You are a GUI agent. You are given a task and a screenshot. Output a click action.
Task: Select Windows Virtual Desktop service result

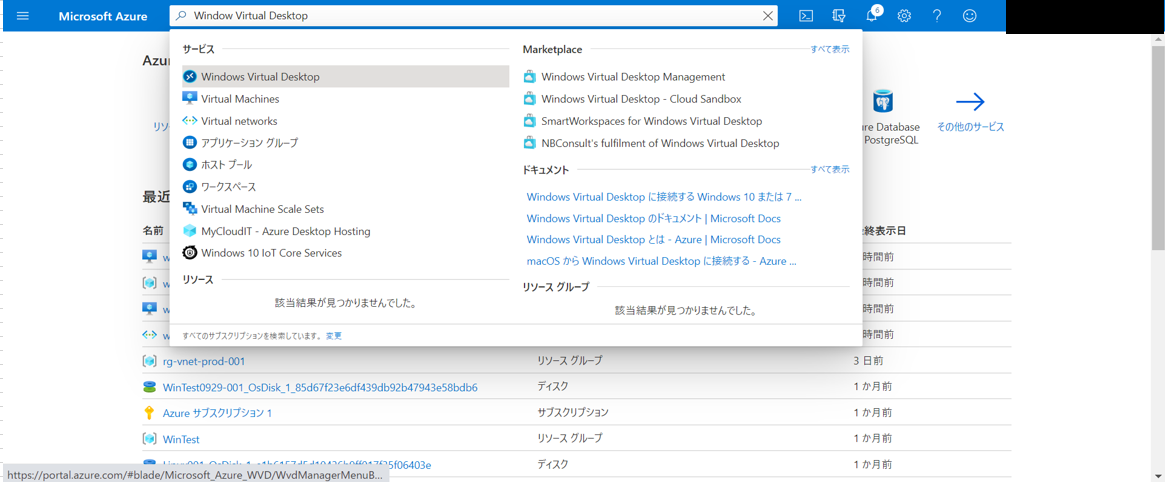[x=345, y=76]
